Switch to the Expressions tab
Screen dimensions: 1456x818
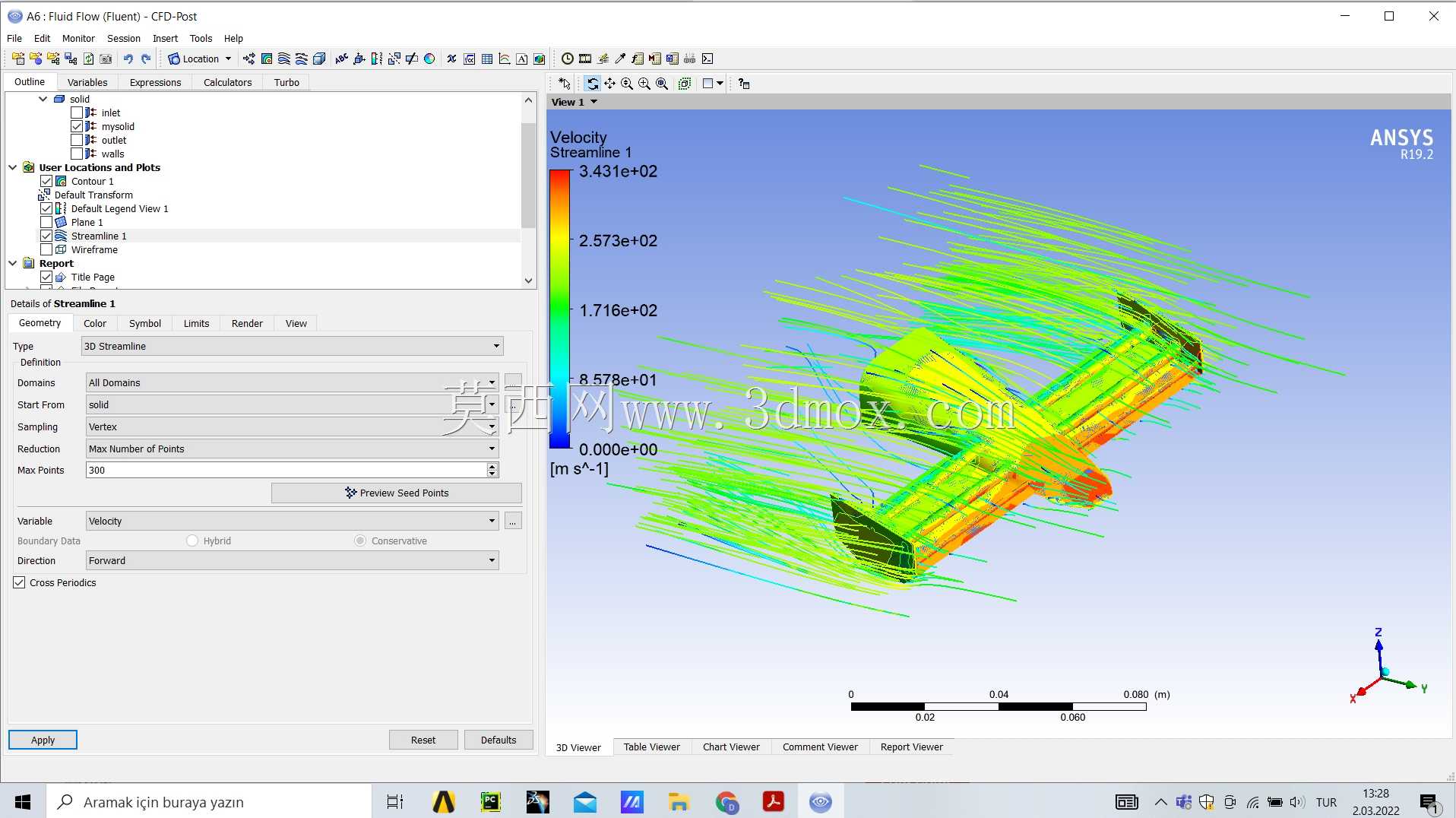(x=155, y=82)
